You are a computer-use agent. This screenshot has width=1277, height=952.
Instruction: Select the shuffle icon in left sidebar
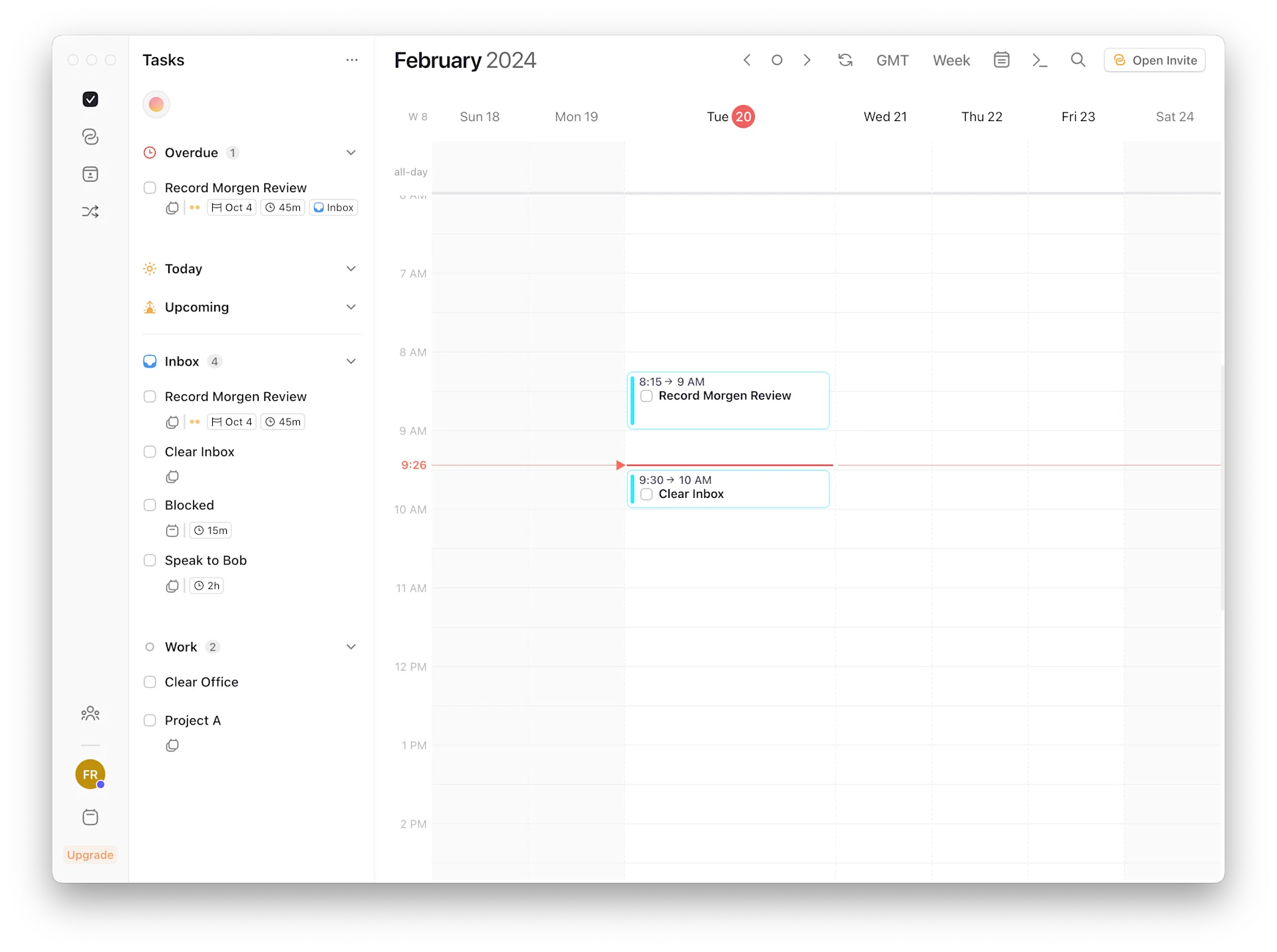pyautogui.click(x=90, y=212)
